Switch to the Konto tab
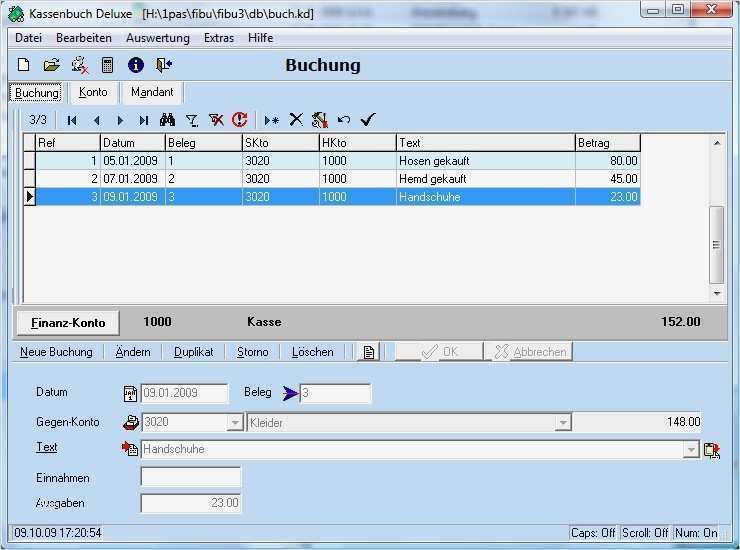740x550 pixels. point(93,92)
